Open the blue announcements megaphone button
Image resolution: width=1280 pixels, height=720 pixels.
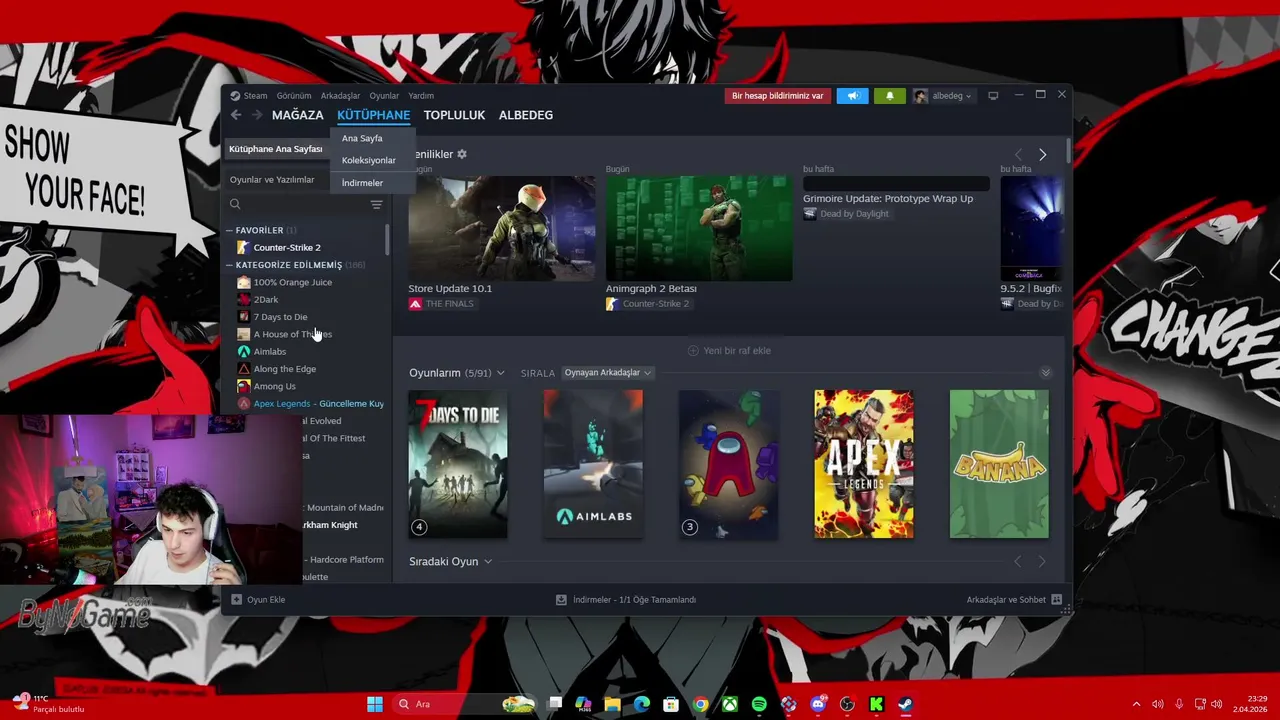[852, 96]
